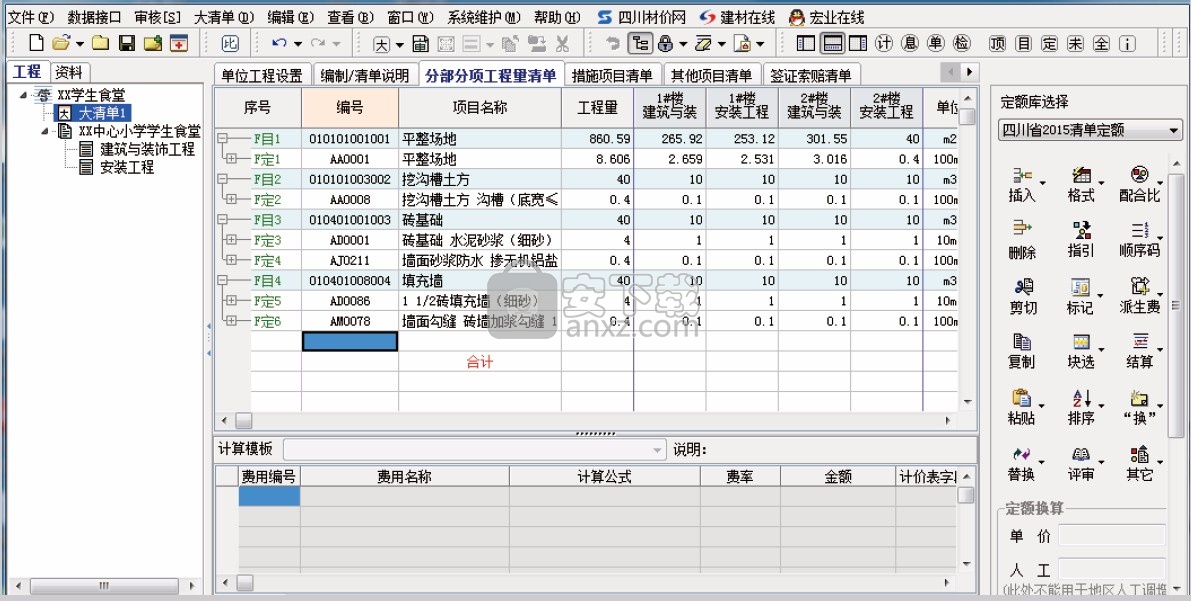1191x601 pixels.
Task: Click the 删除 delete tool
Action: pos(1022,241)
